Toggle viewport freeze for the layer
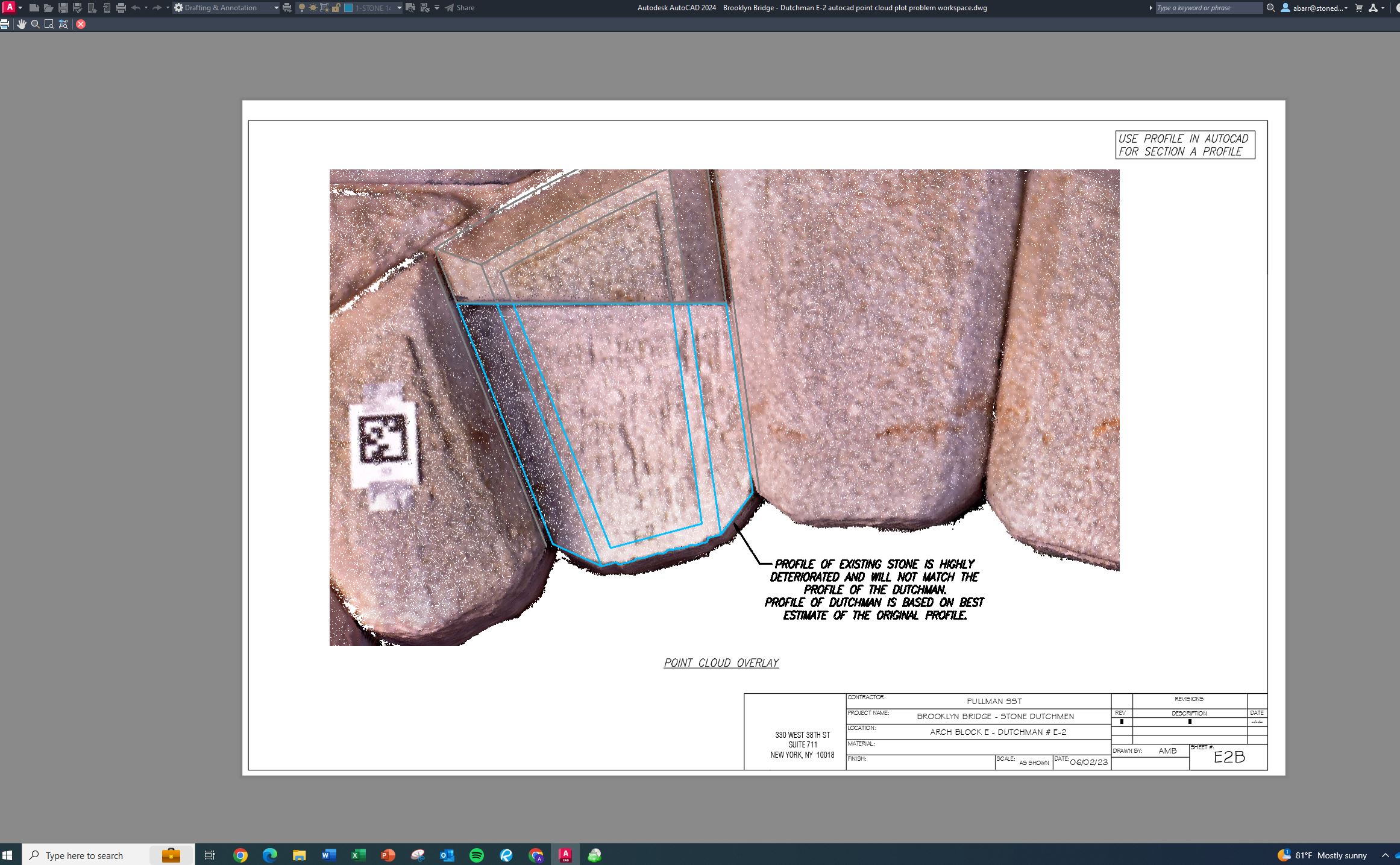 click(324, 8)
